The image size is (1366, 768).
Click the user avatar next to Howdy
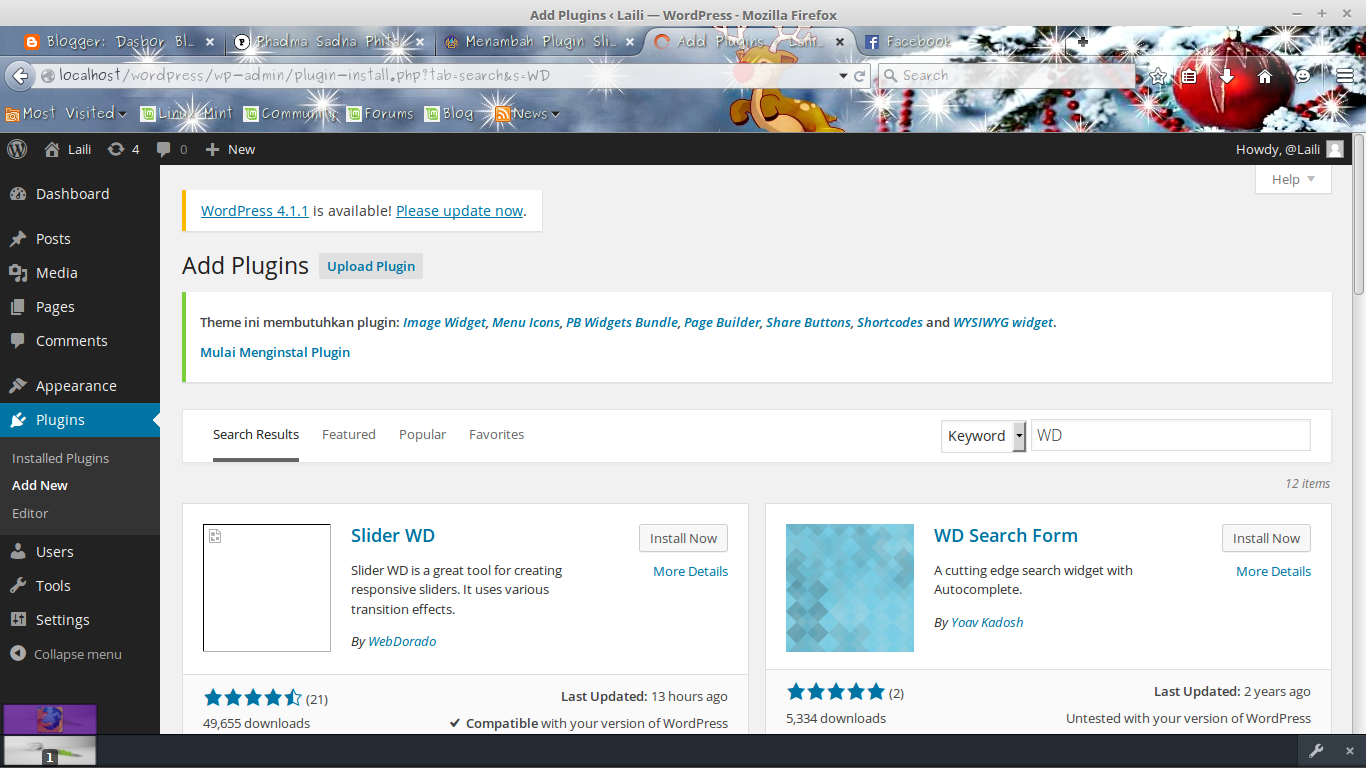[x=1335, y=149]
